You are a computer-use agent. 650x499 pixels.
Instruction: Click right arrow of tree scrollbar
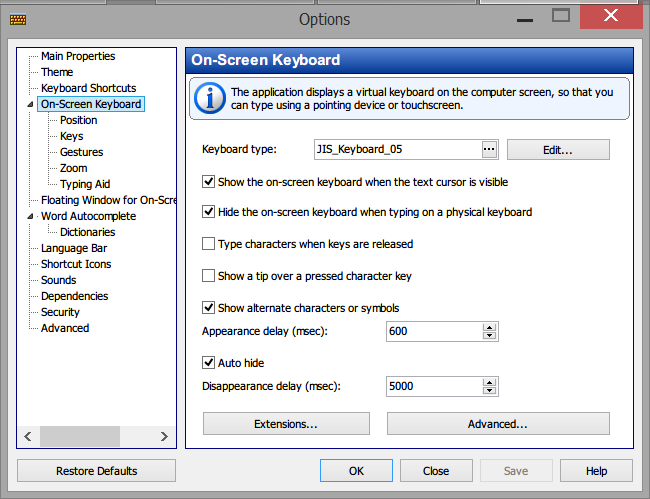point(164,436)
